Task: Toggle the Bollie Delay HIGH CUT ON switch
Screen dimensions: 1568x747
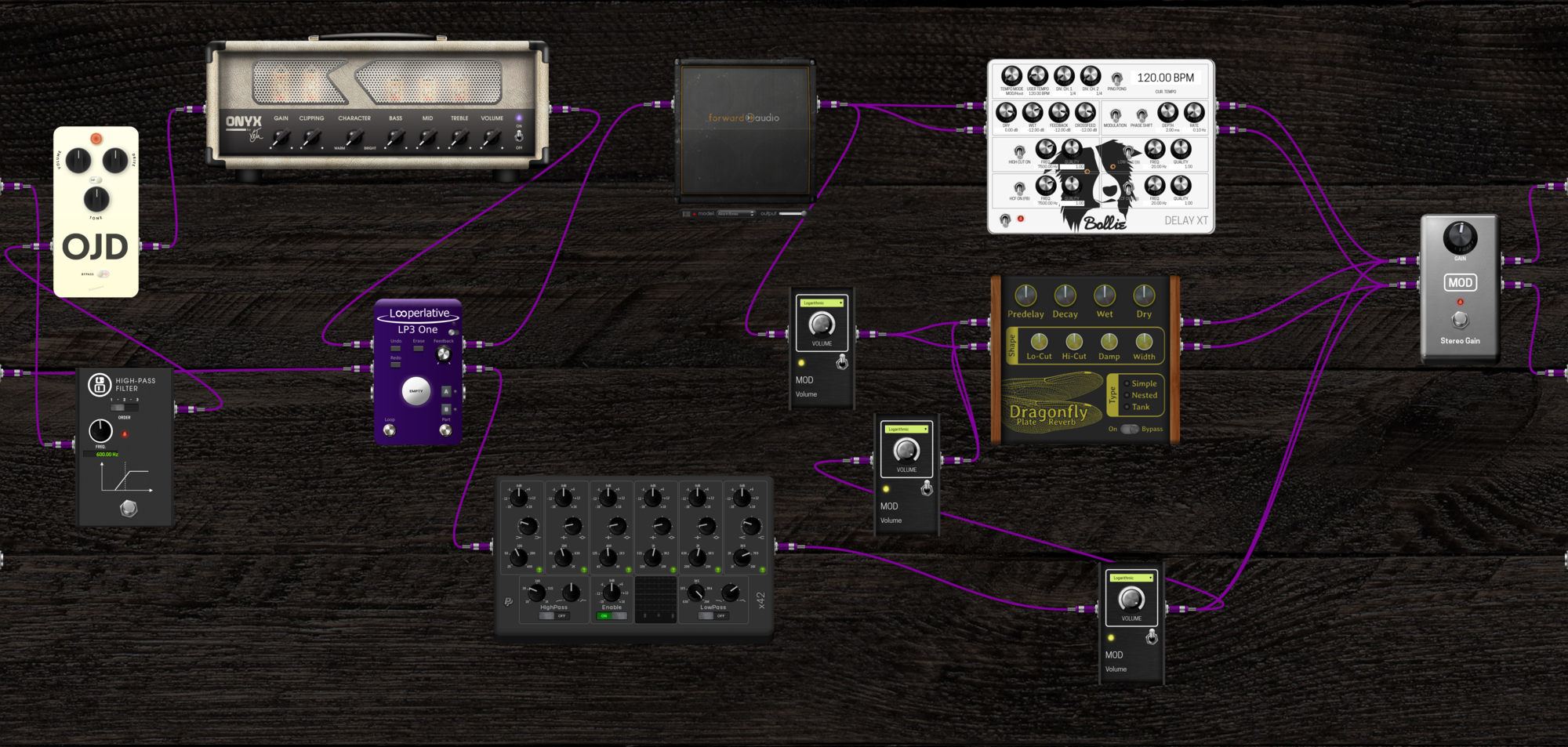Action: (x=1019, y=151)
